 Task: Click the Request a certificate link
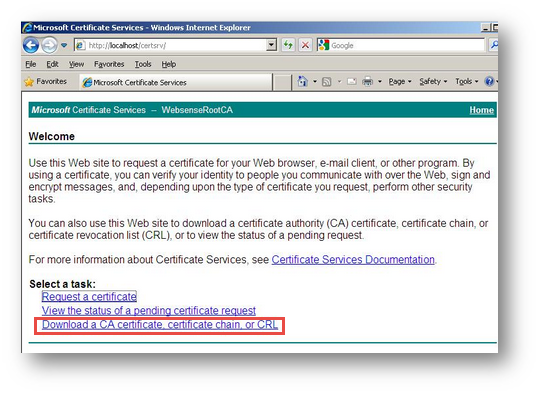tap(89, 297)
